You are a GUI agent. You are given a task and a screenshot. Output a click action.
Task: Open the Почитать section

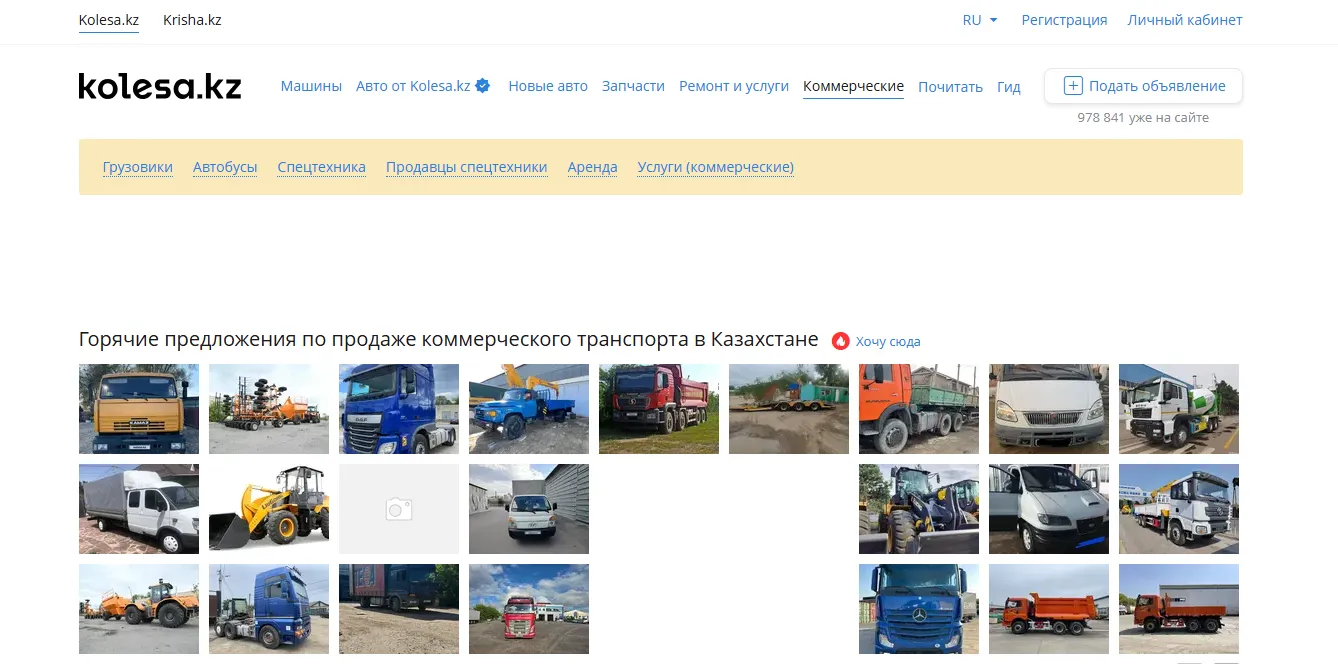click(950, 87)
